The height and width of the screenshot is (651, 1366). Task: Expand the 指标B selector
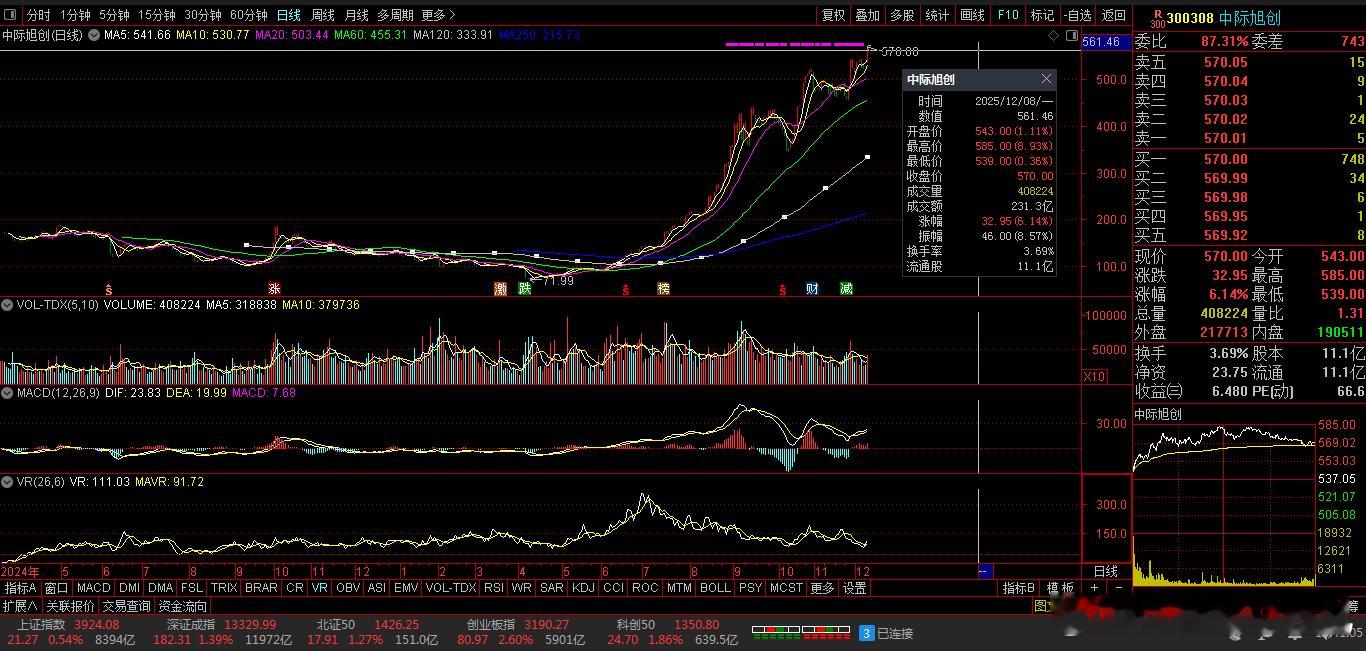[x=1019, y=588]
